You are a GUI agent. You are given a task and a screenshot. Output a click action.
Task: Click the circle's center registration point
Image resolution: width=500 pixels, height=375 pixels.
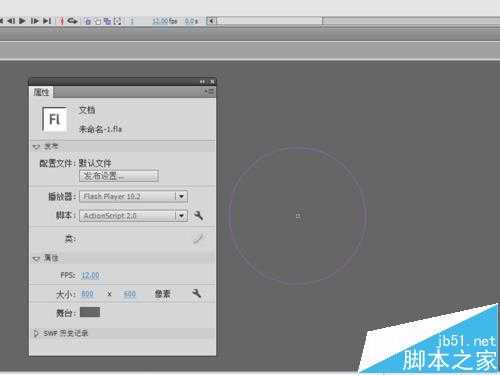[298, 216]
